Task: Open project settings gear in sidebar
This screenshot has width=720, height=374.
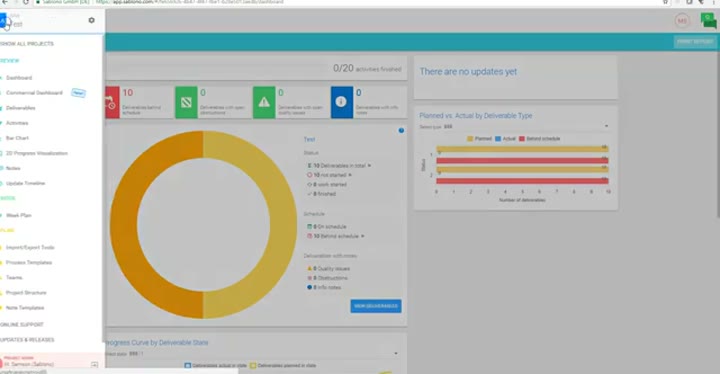Action: (x=91, y=20)
